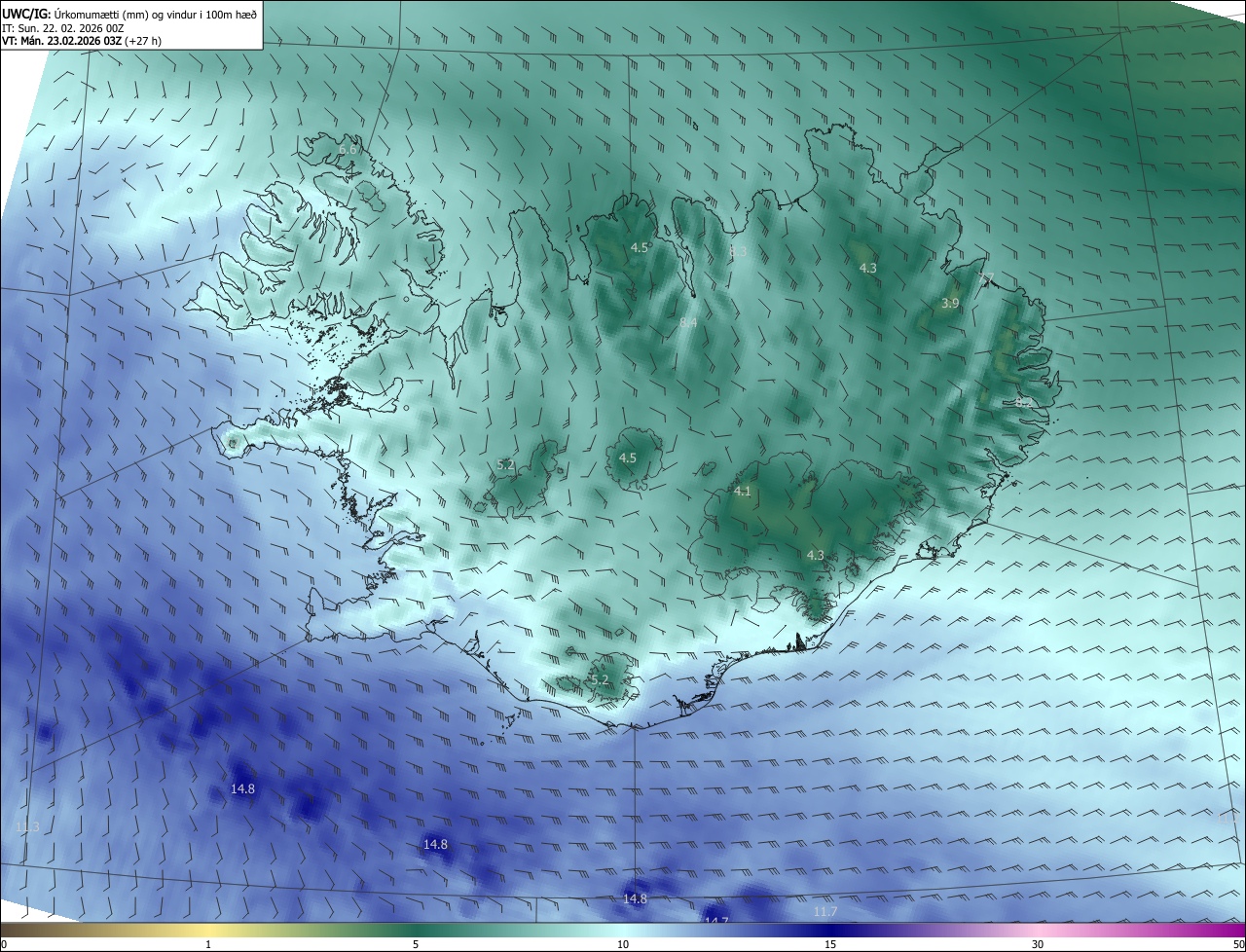This screenshot has width=1246, height=952.
Task: Click the 1 tick label on the color scale
Action: [208, 944]
